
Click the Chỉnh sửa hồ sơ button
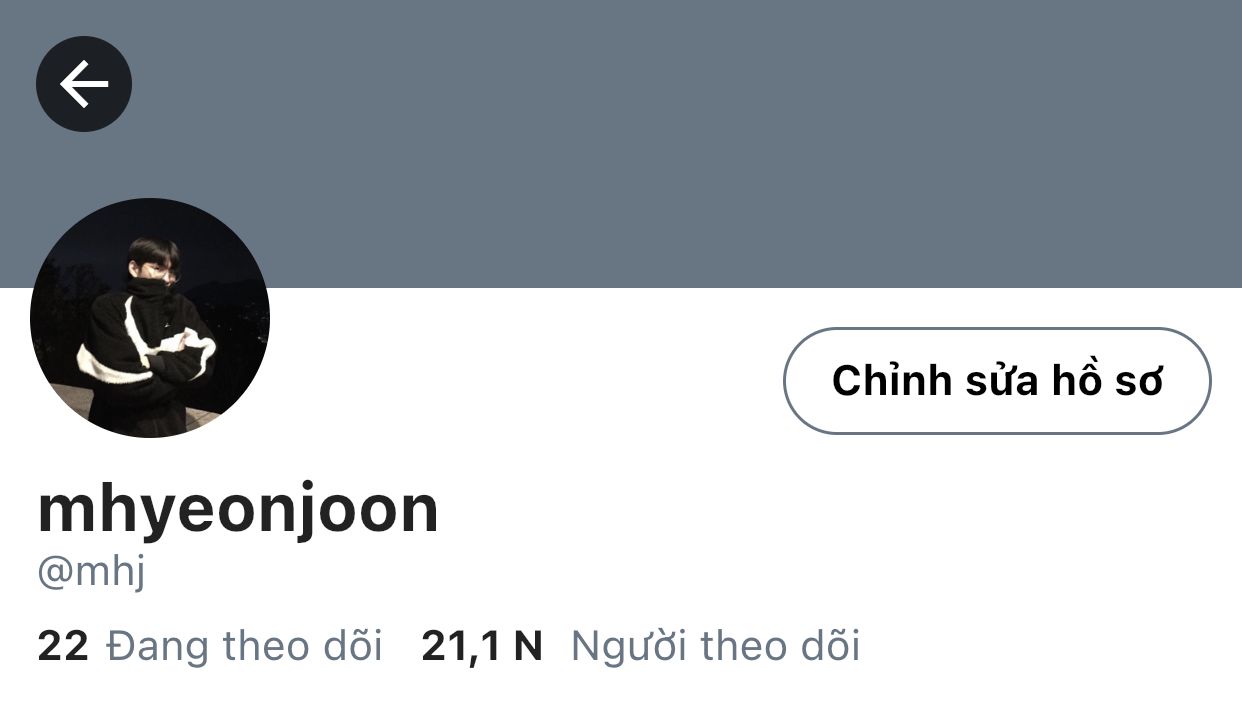click(x=997, y=381)
